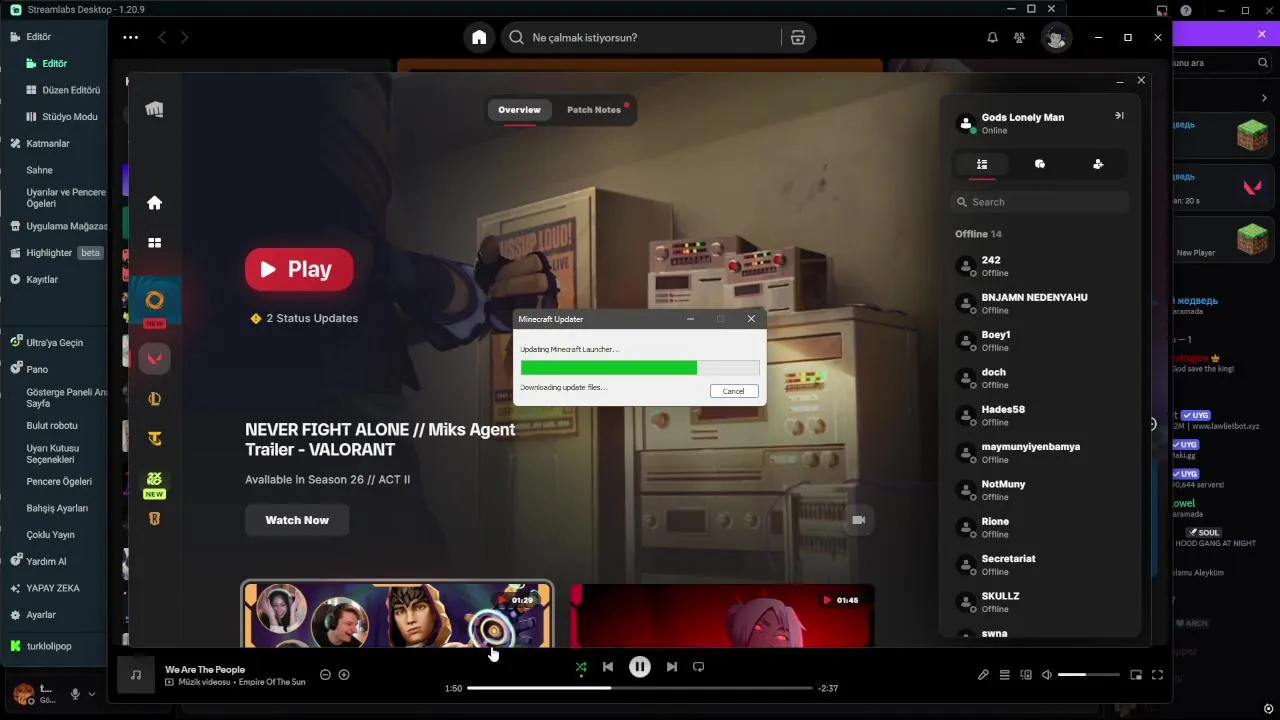Screen dimensions: 1280x720
Task: Open Spotify connect to device
Action: (1026, 675)
